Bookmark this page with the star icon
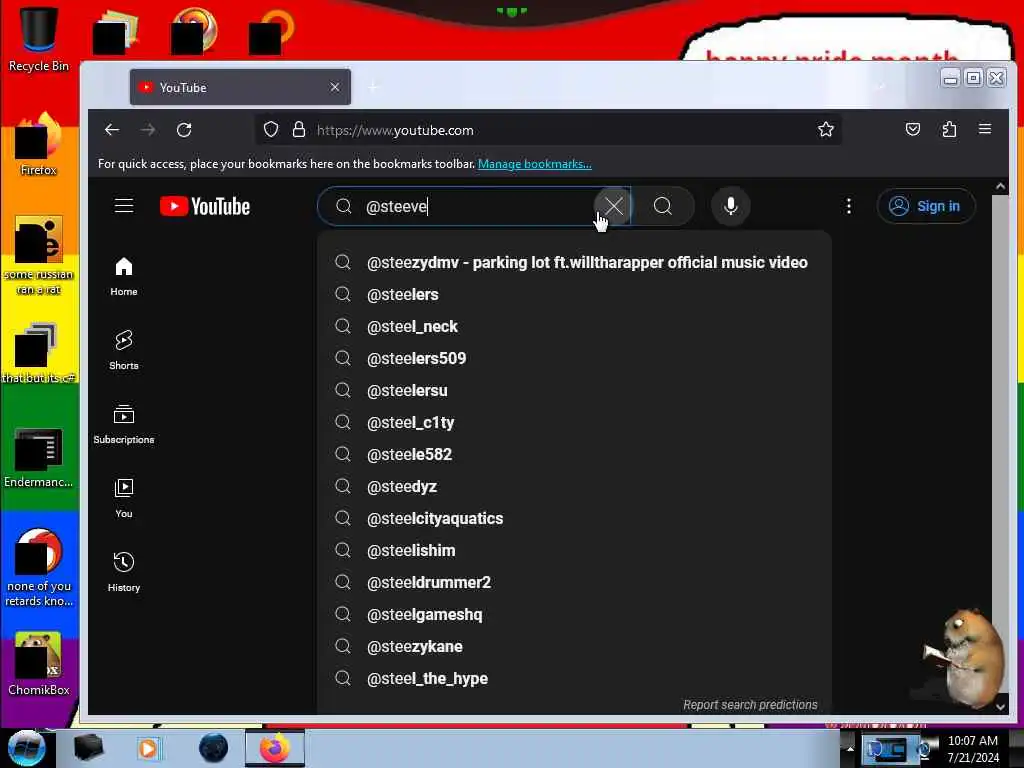This screenshot has height=768, width=1024. [825, 130]
